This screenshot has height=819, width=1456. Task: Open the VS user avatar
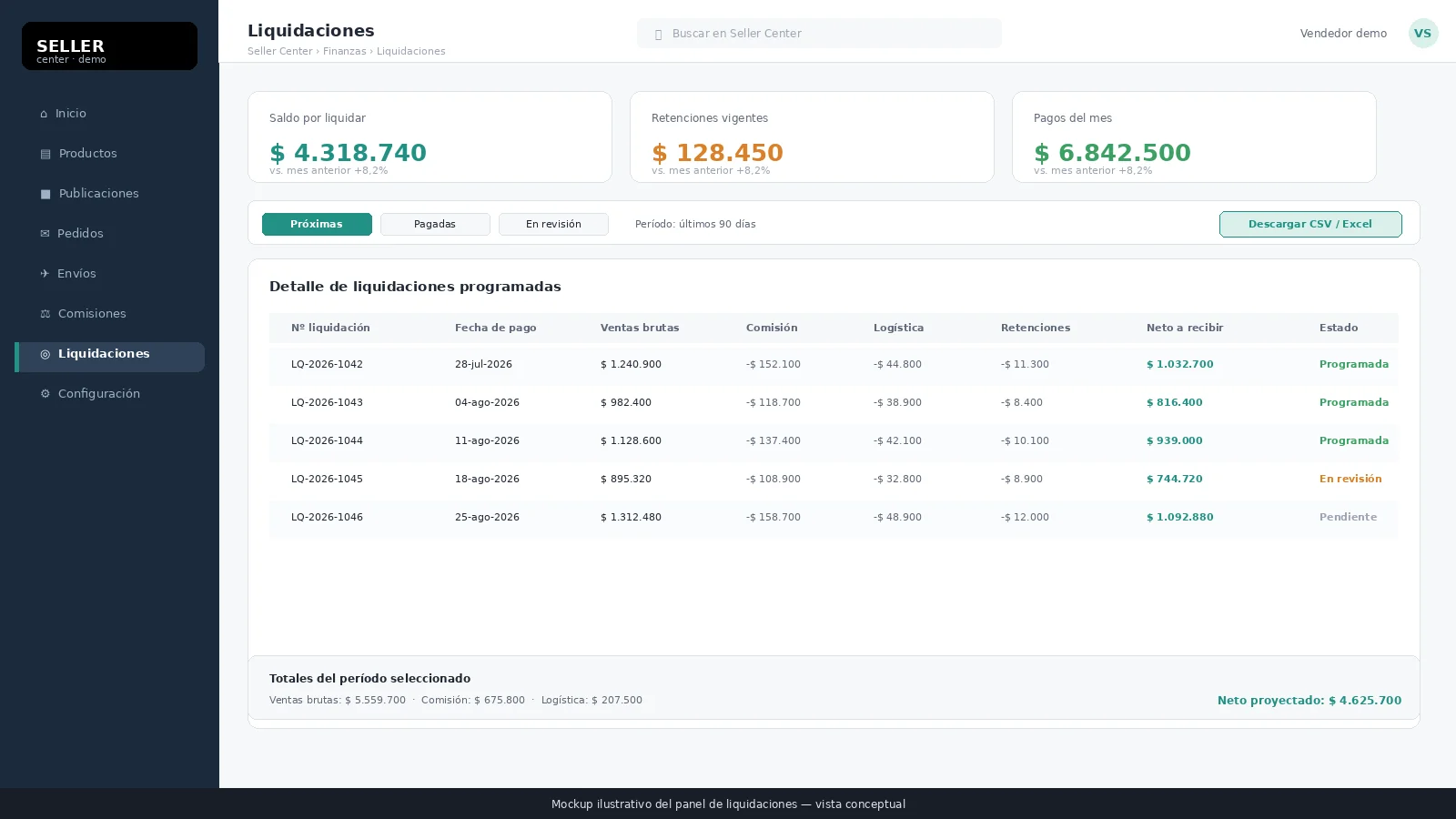(1423, 33)
